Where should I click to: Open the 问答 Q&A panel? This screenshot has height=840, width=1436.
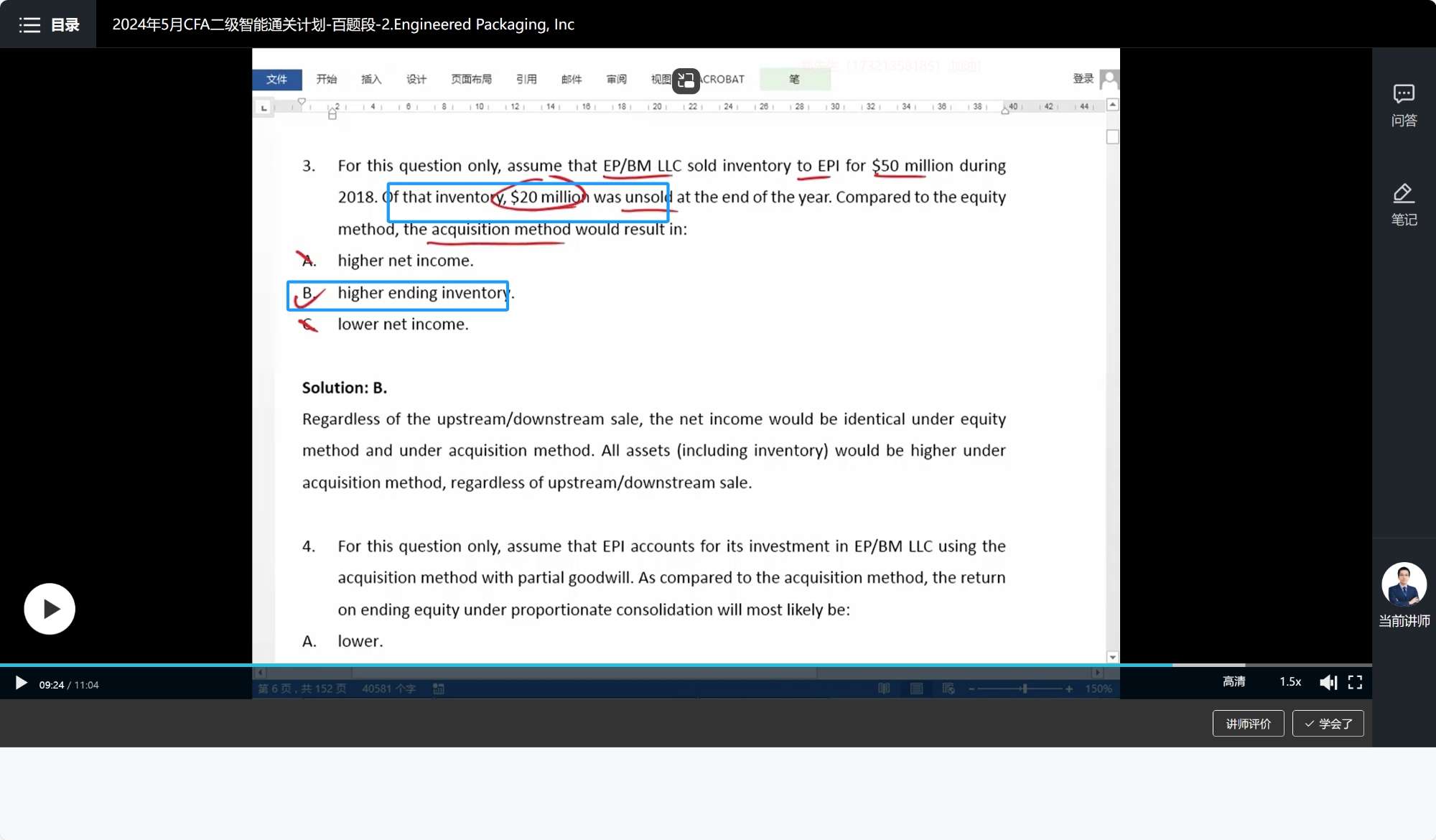point(1404,105)
